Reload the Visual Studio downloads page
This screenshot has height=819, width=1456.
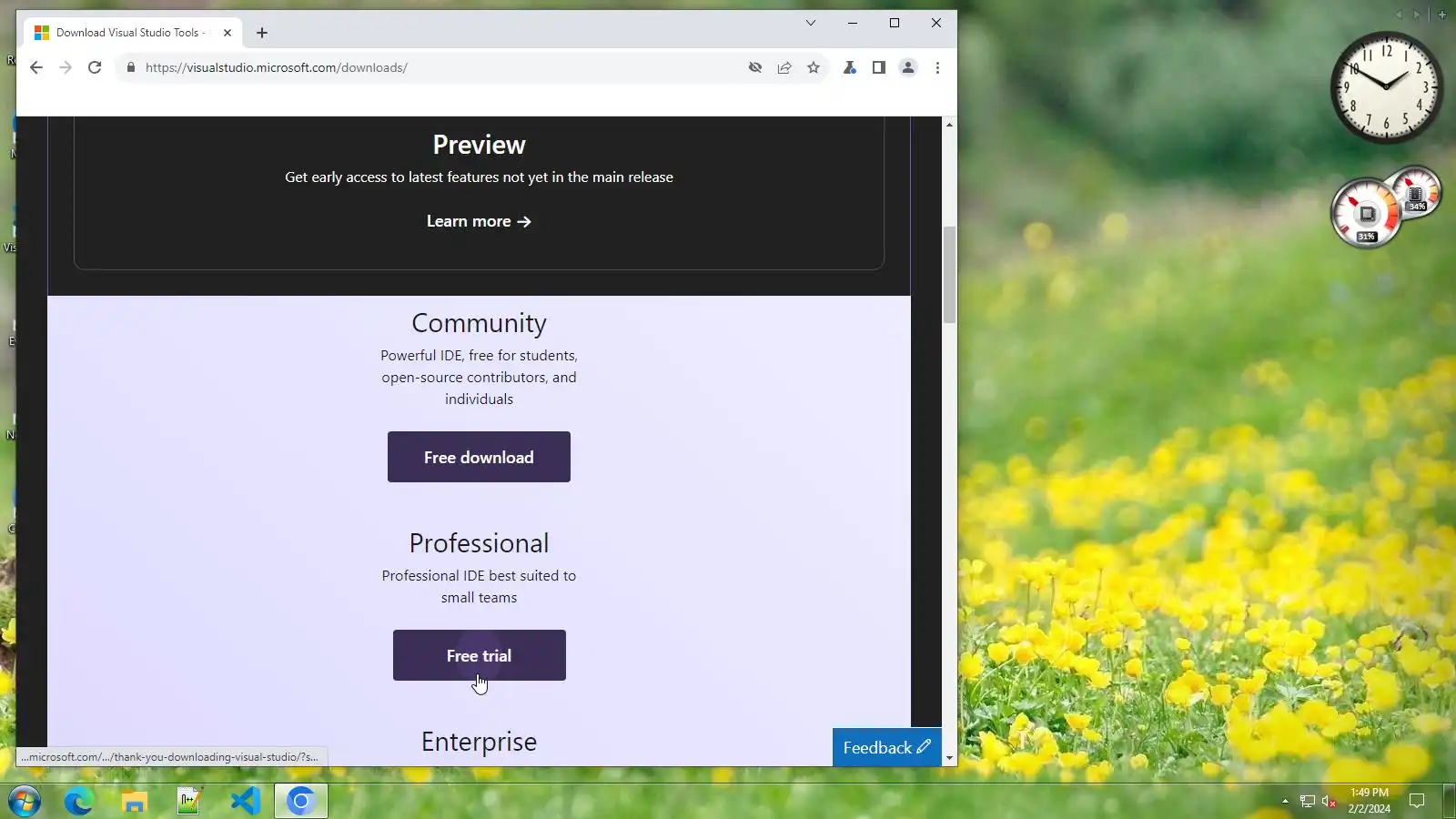[x=95, y=67]
